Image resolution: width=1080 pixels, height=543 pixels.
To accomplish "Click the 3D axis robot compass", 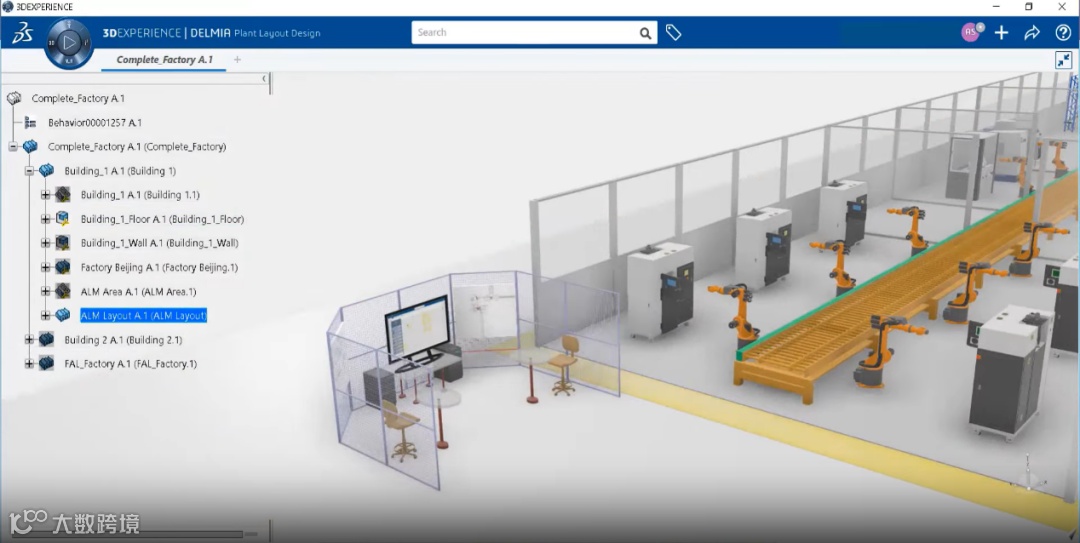I will [1028, 474].
